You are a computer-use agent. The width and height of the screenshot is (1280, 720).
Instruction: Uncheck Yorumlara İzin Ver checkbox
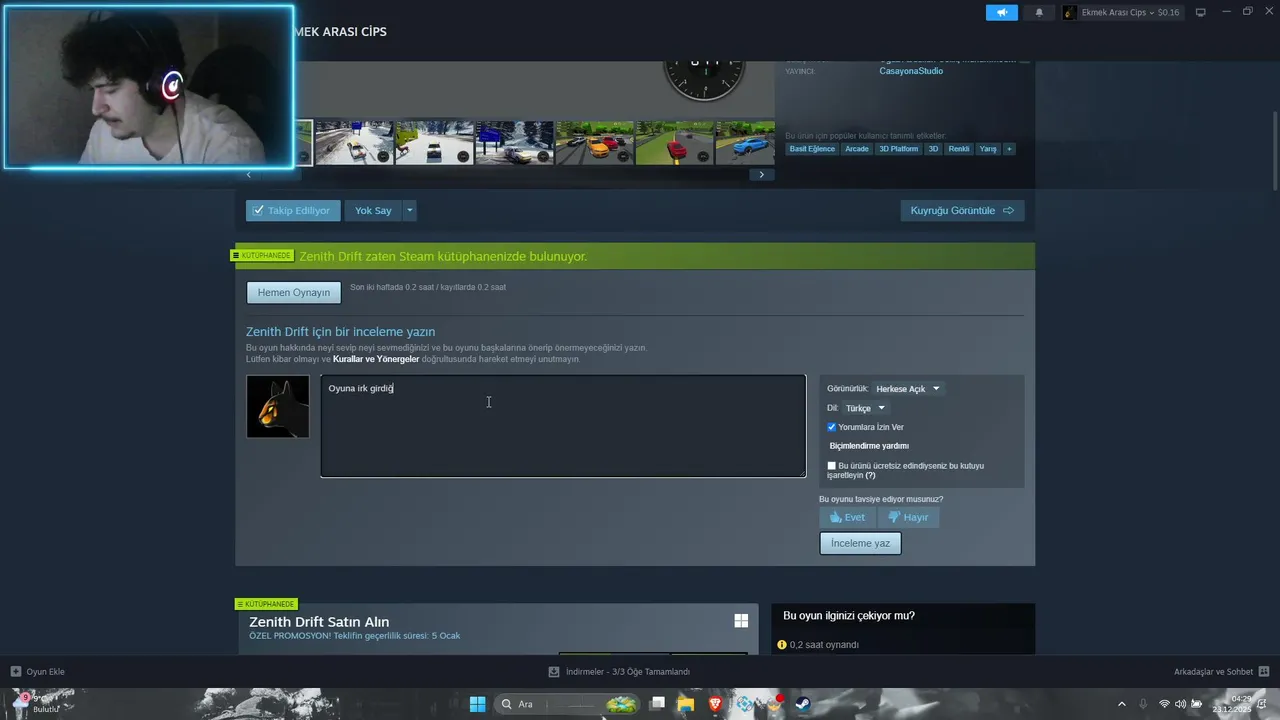[831, 427]
